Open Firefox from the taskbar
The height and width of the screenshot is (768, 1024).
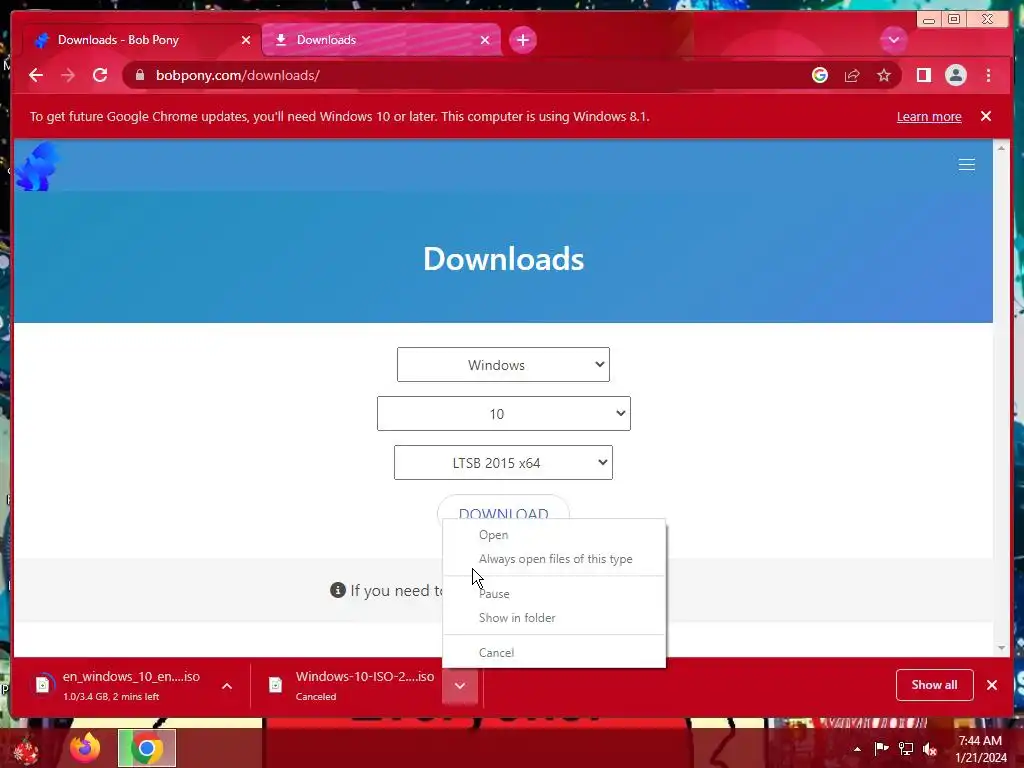[85, 748]
